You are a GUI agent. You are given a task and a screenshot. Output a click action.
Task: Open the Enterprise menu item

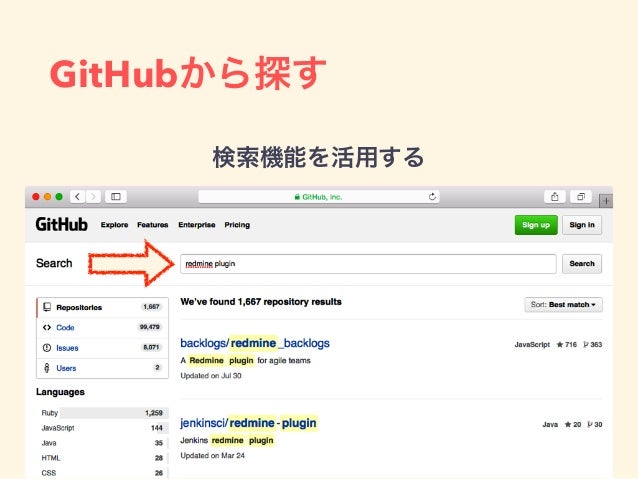click(x=197, y=225)
